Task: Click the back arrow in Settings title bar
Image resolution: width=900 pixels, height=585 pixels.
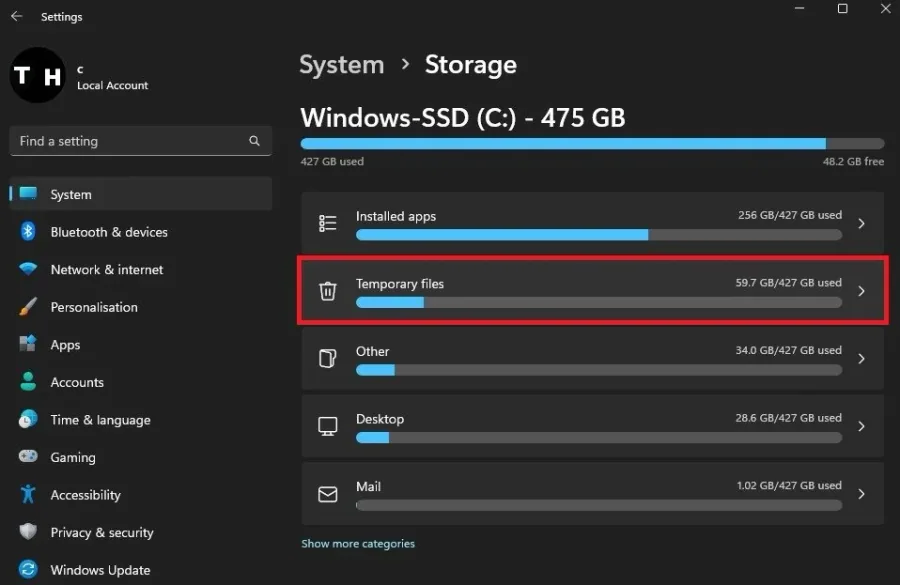Action: click(17, 16)
